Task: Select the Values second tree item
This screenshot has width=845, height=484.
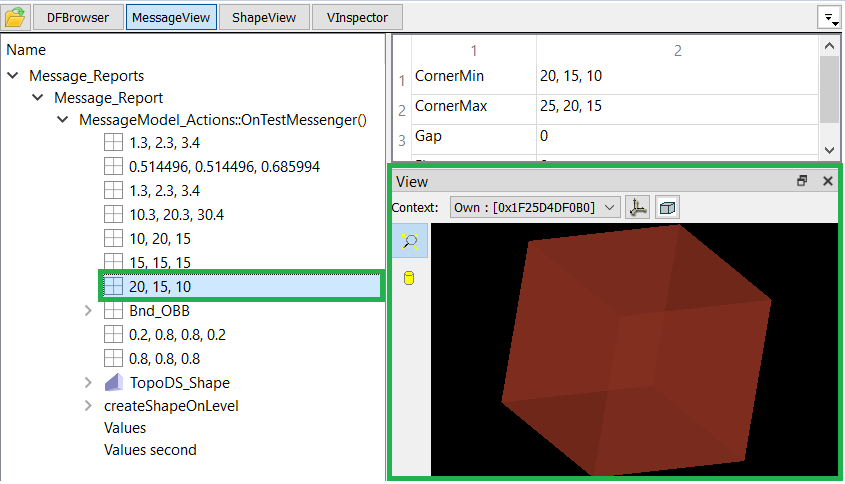Action: (x=150, y=450)
